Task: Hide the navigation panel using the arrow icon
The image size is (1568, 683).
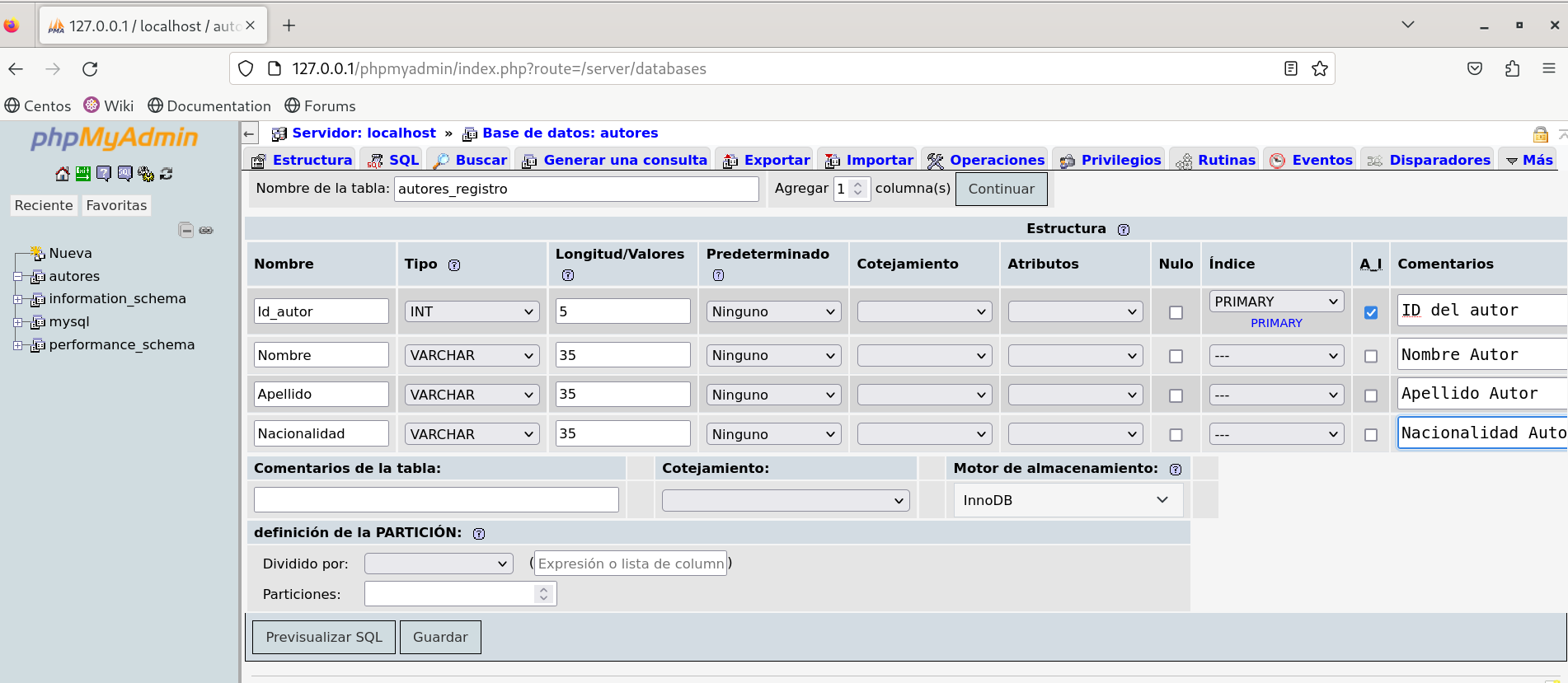Action: 250,133
